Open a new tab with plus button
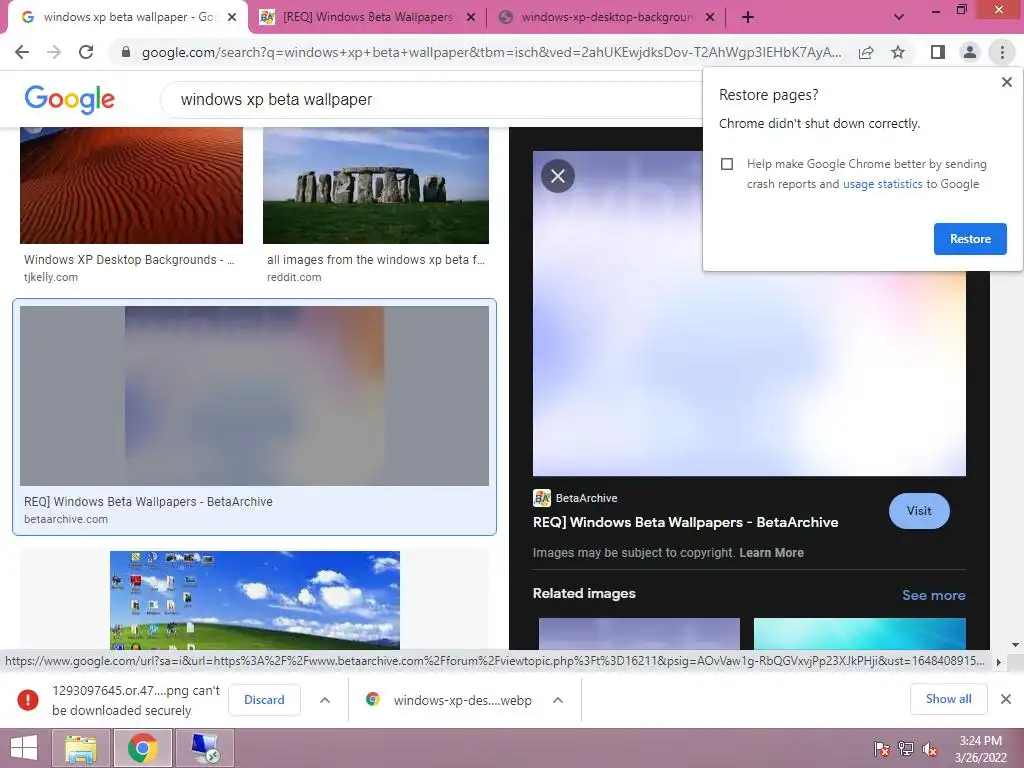Screen dimensions: 1024x768 [748, 17]
